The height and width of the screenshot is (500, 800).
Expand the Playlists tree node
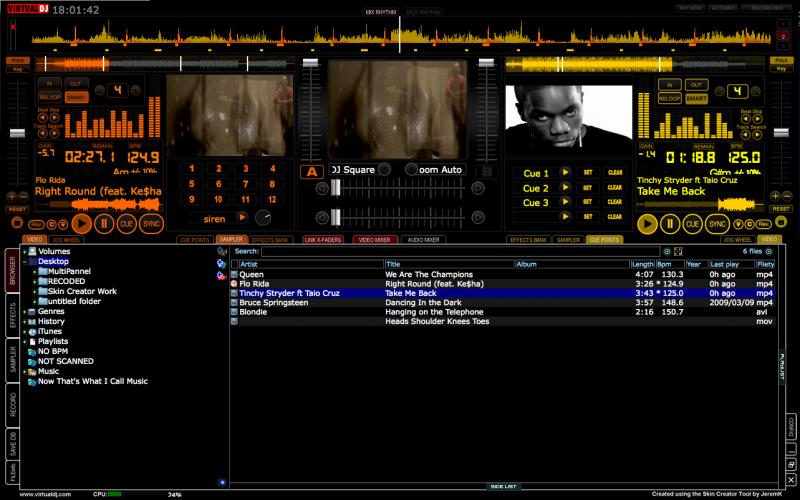point(24,342)
